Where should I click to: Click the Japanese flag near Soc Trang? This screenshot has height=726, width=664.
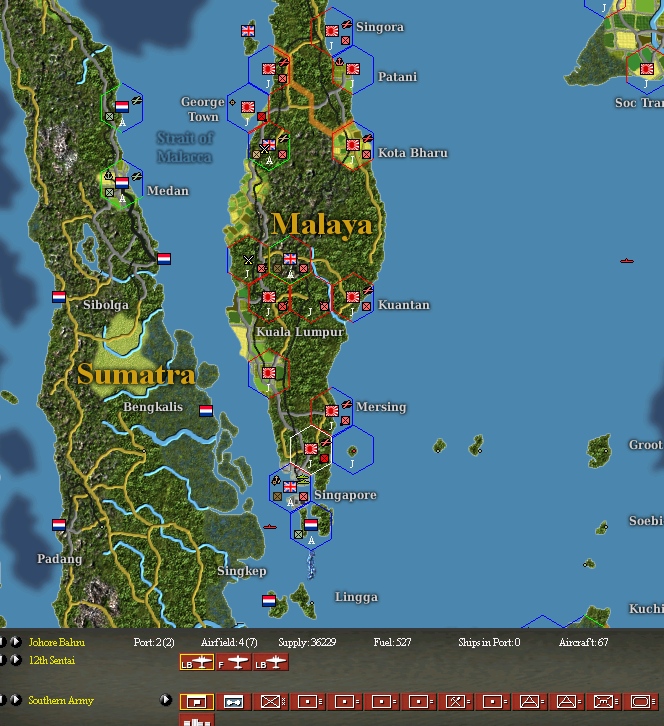pos(647,69)
